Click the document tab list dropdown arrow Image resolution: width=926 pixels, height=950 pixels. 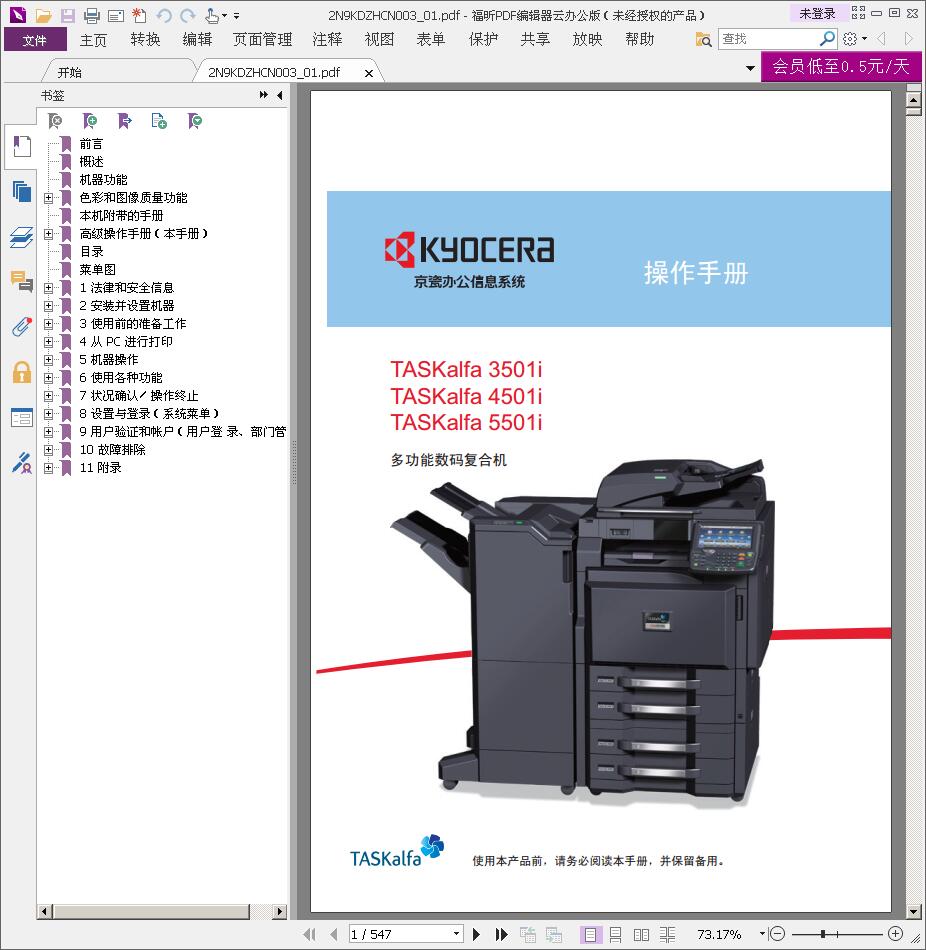[750, 68]
